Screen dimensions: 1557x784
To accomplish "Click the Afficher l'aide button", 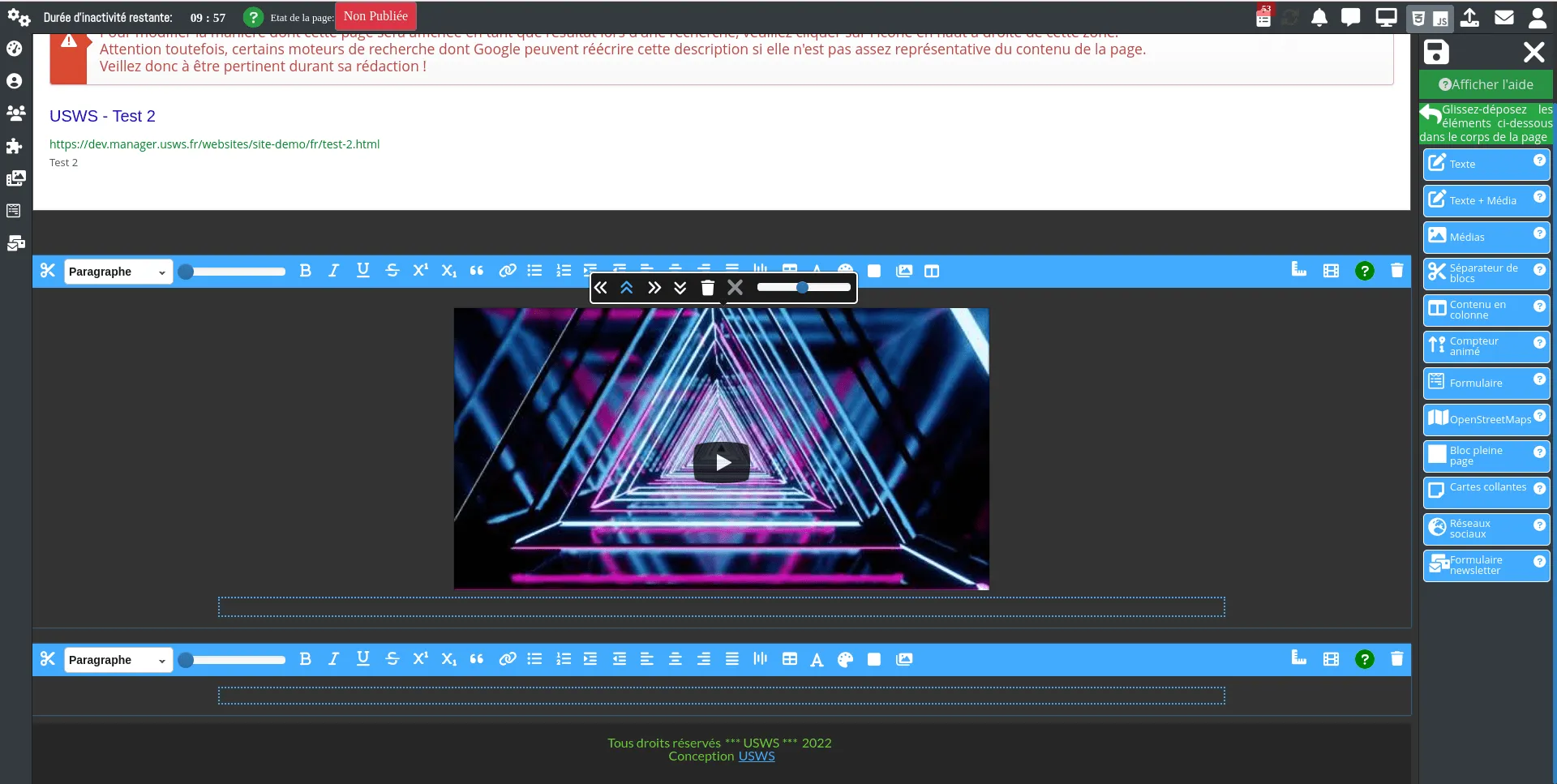I will click(x=1486, y=84).
